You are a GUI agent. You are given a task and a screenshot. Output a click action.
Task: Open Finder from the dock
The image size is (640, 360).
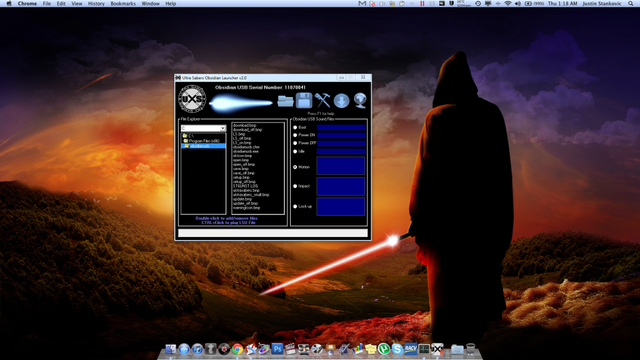pyautogui.click(x=171, y=349)
